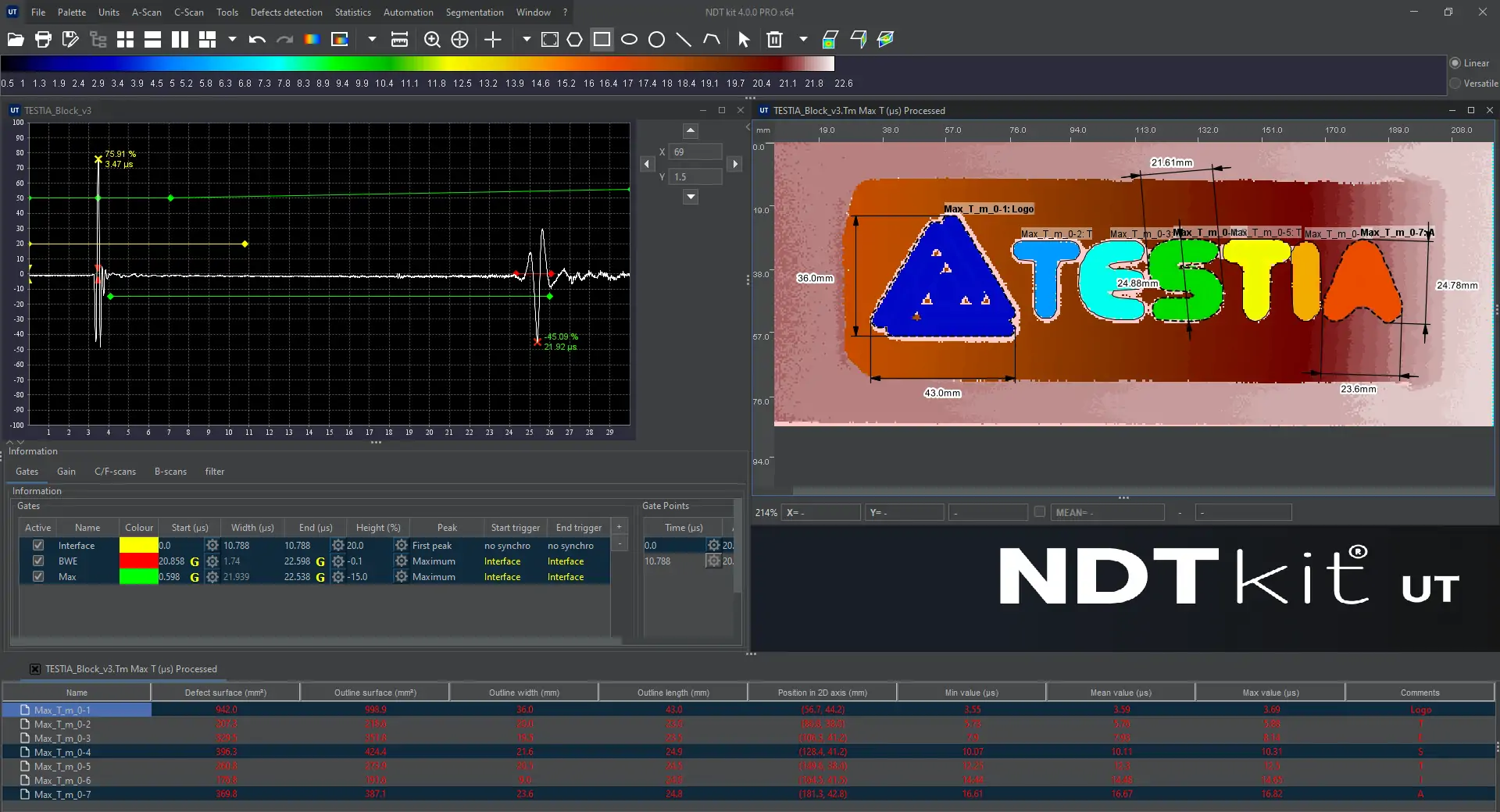Toggle the BWE gate Active checkbox

[38, 561]
